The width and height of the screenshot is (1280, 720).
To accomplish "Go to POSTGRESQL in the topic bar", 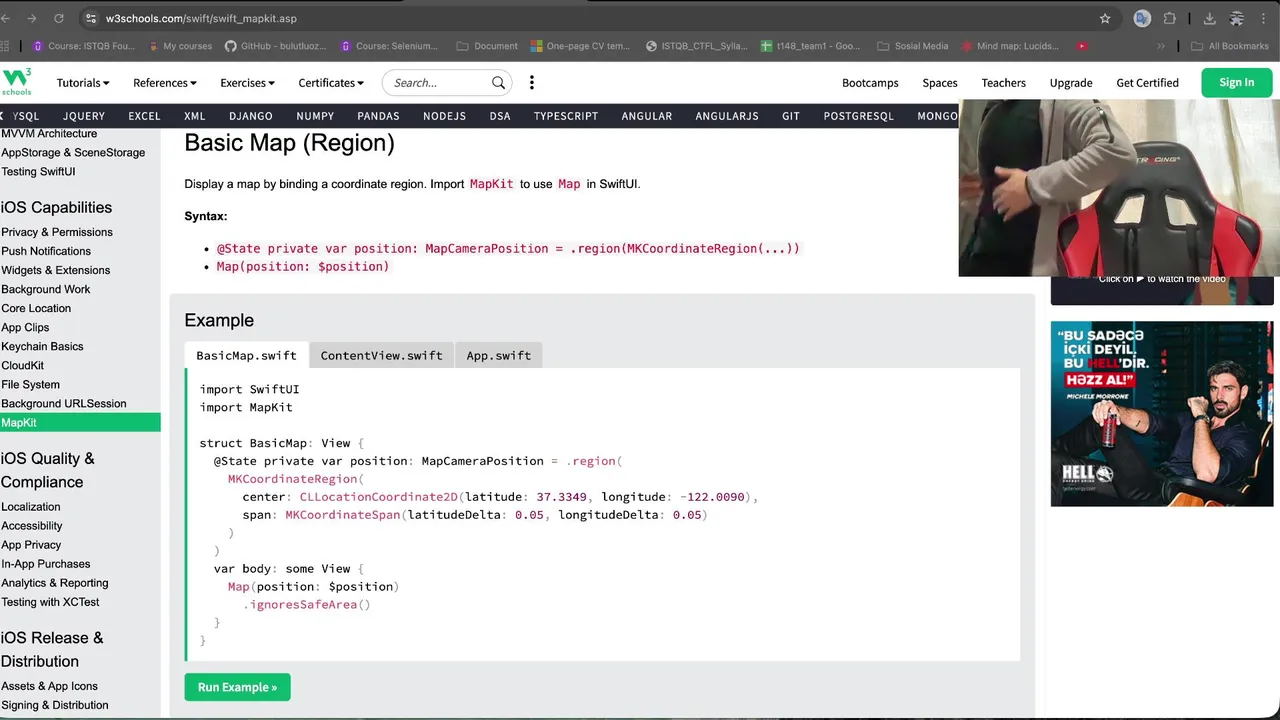I will point(858,116).
